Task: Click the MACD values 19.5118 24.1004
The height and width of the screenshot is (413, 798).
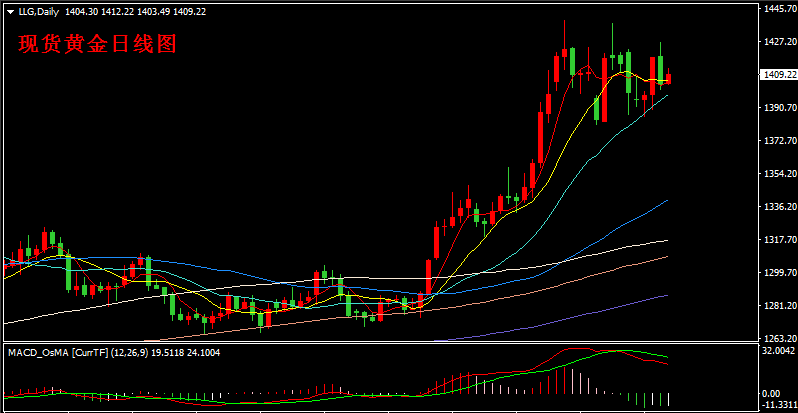Action: coord(185,352)
